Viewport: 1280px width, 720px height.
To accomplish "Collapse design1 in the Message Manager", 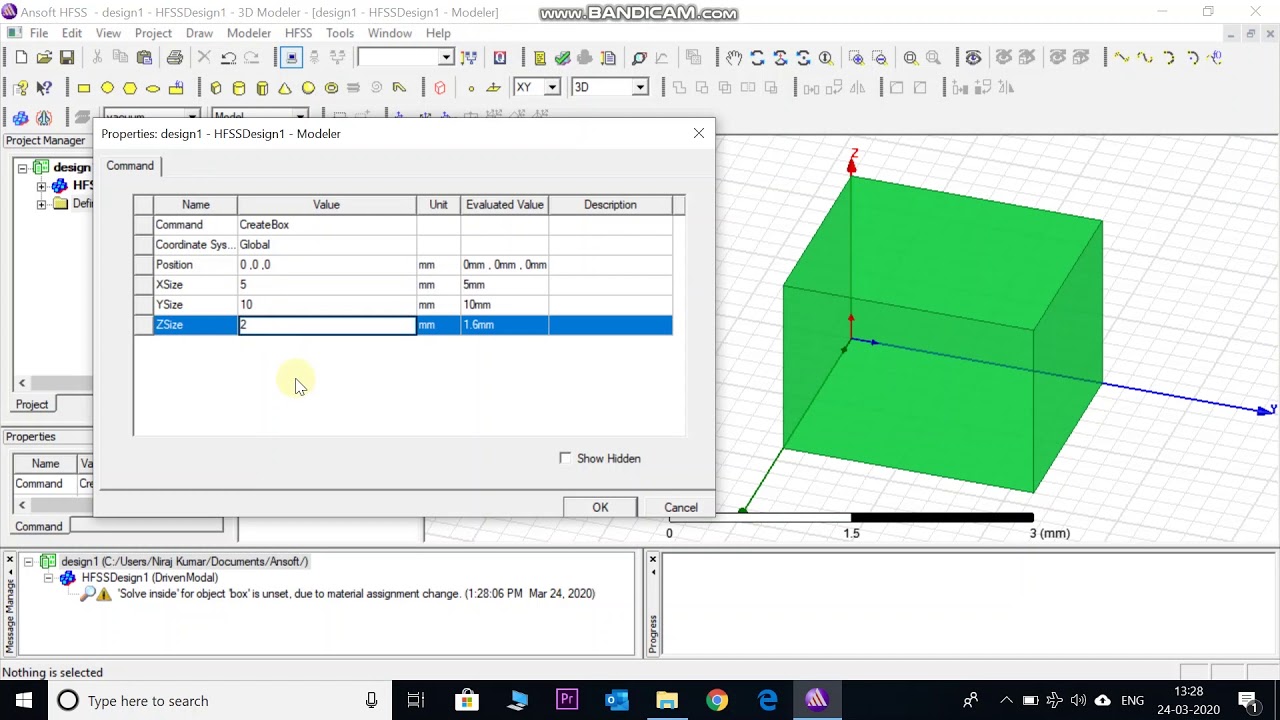I will (28, 561).
